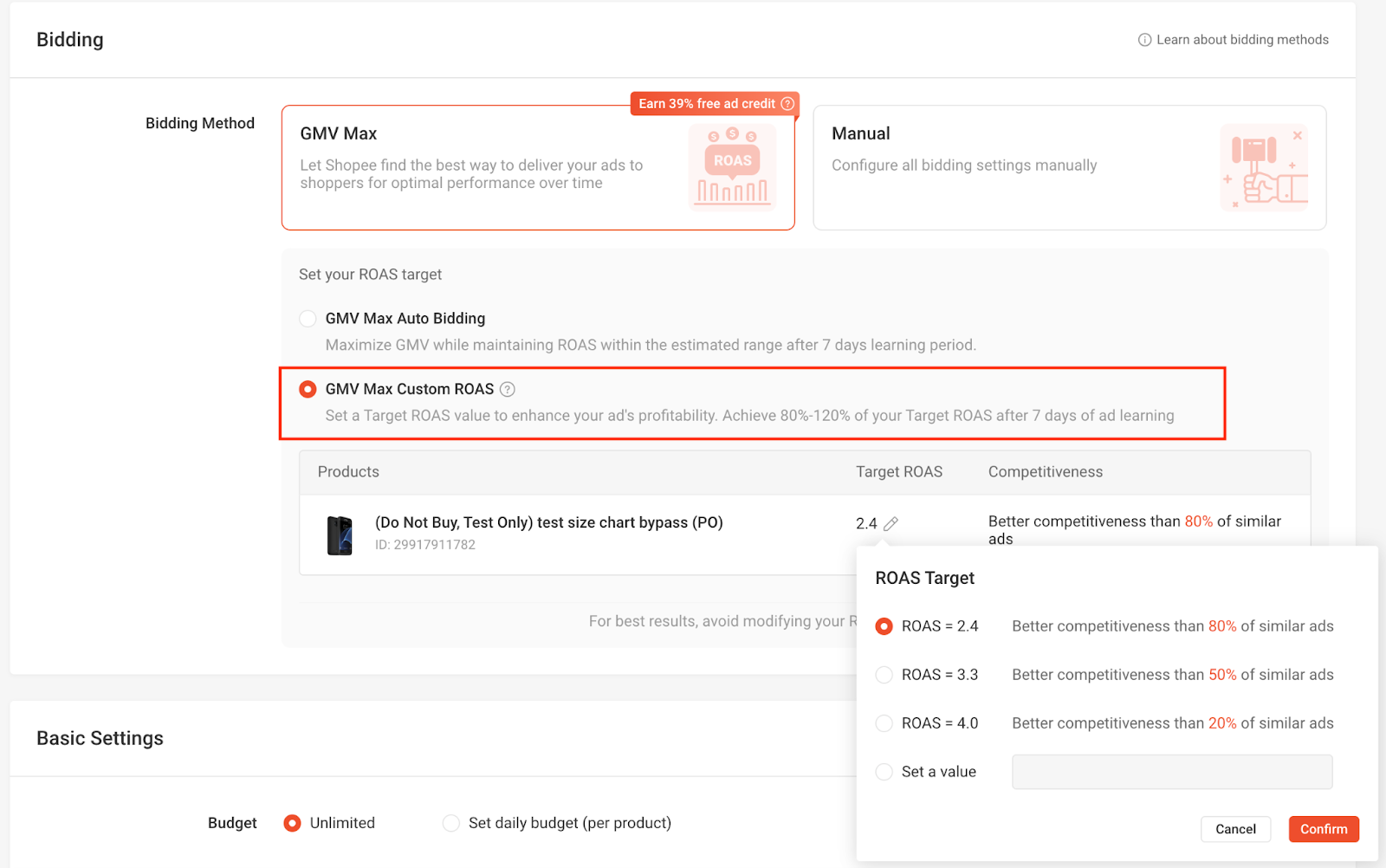Click info icon beside Learn about bidding methods

(1144, 40)
